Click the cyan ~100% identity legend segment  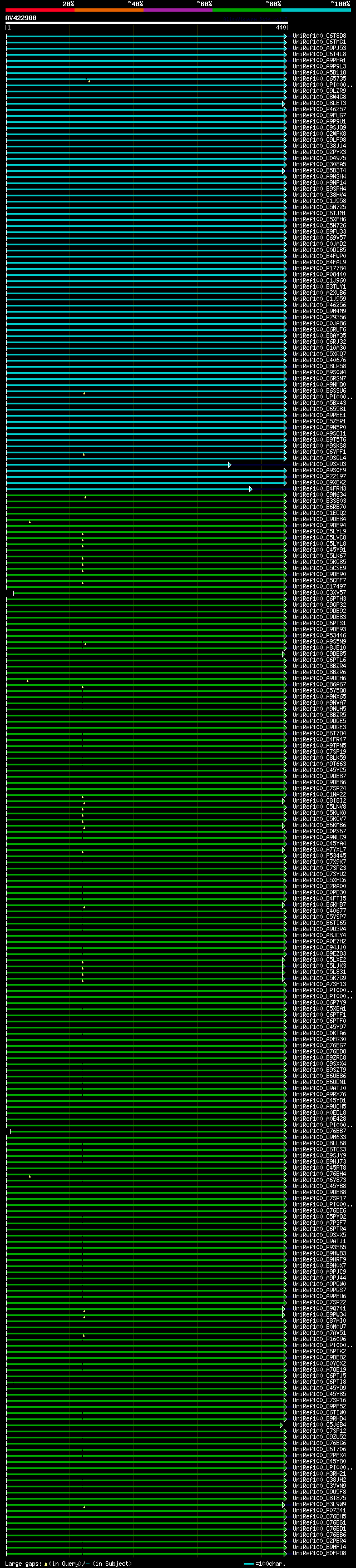click(316, 10)
